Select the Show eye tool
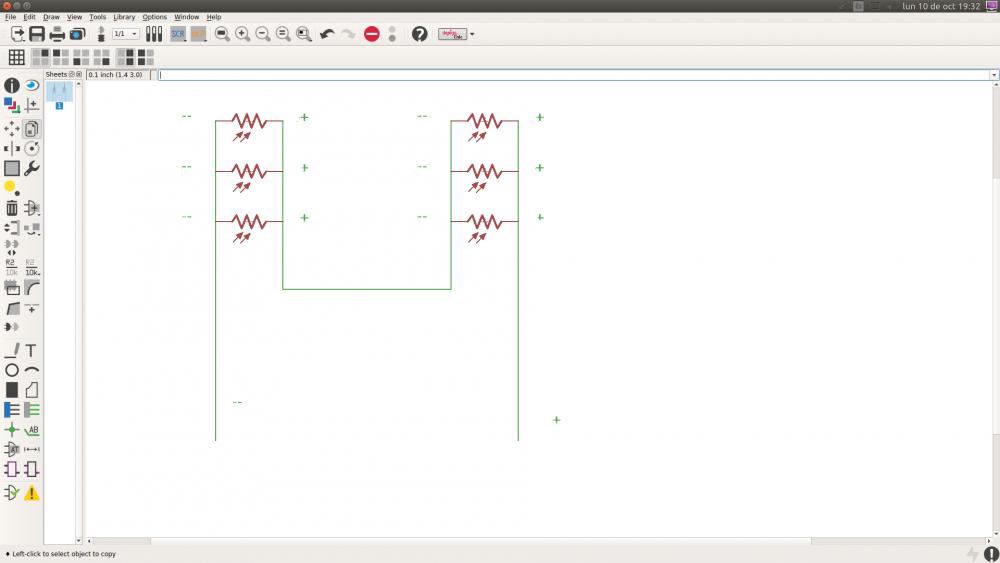The height and width of the screenshot is (563, 1000). [x=31, y=85]
